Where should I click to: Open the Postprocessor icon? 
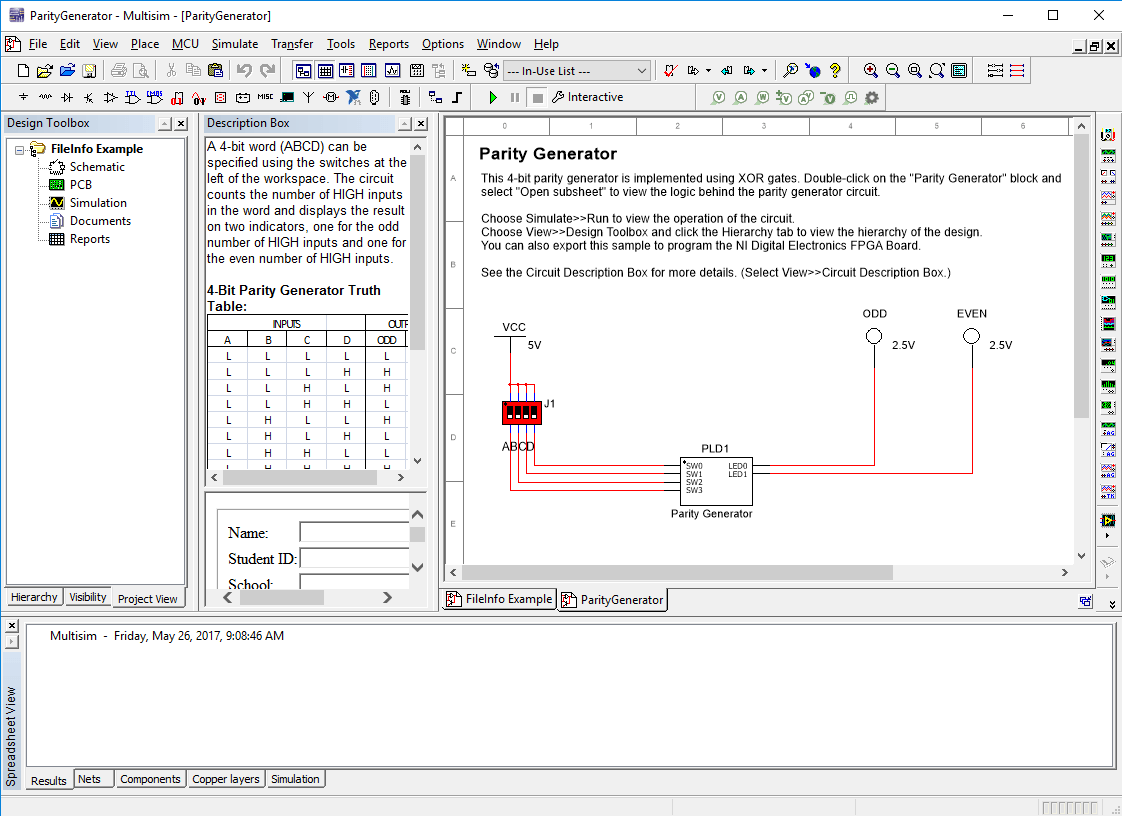[416, 70]
